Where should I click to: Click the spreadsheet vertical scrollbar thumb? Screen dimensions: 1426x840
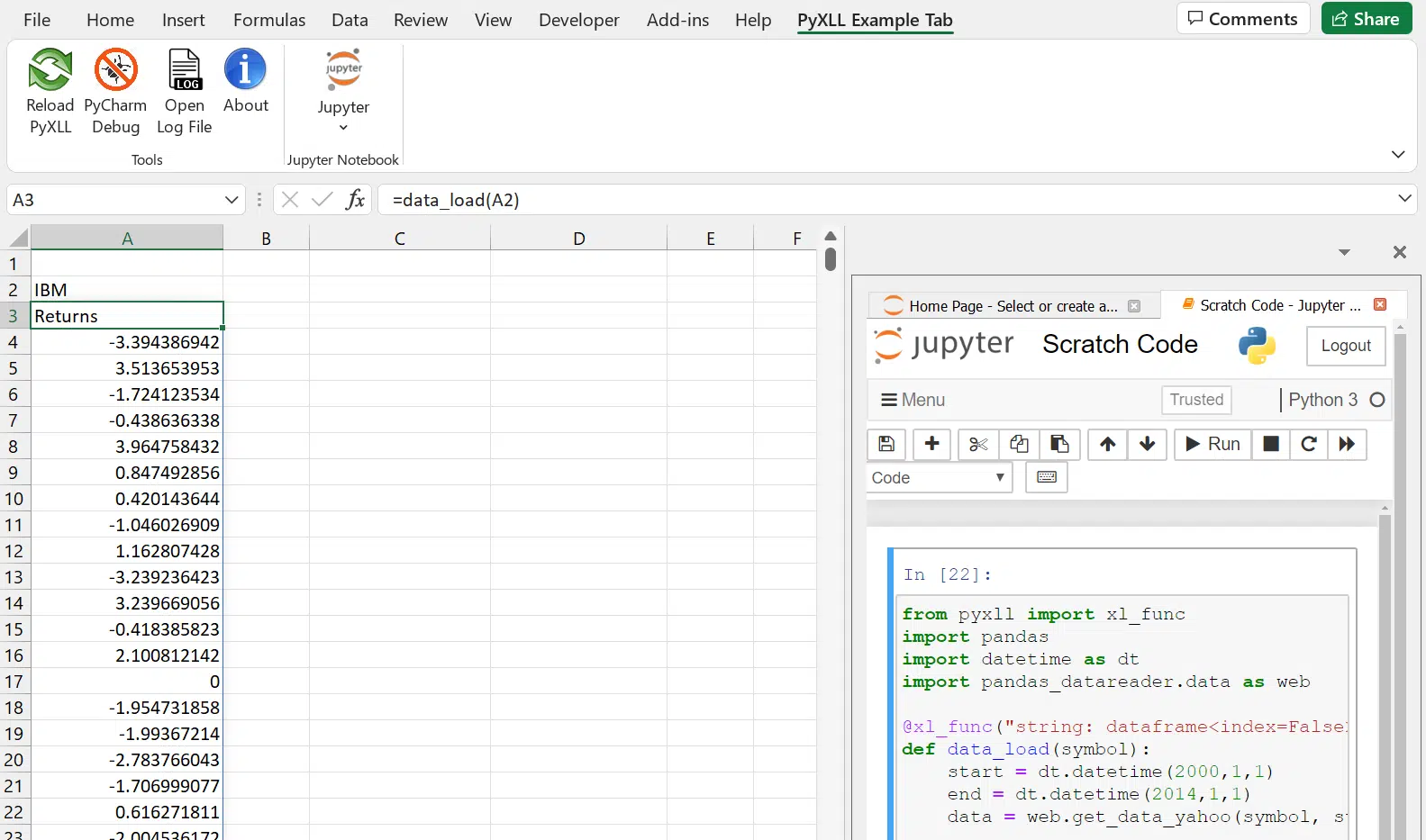[x=831, y=259]
